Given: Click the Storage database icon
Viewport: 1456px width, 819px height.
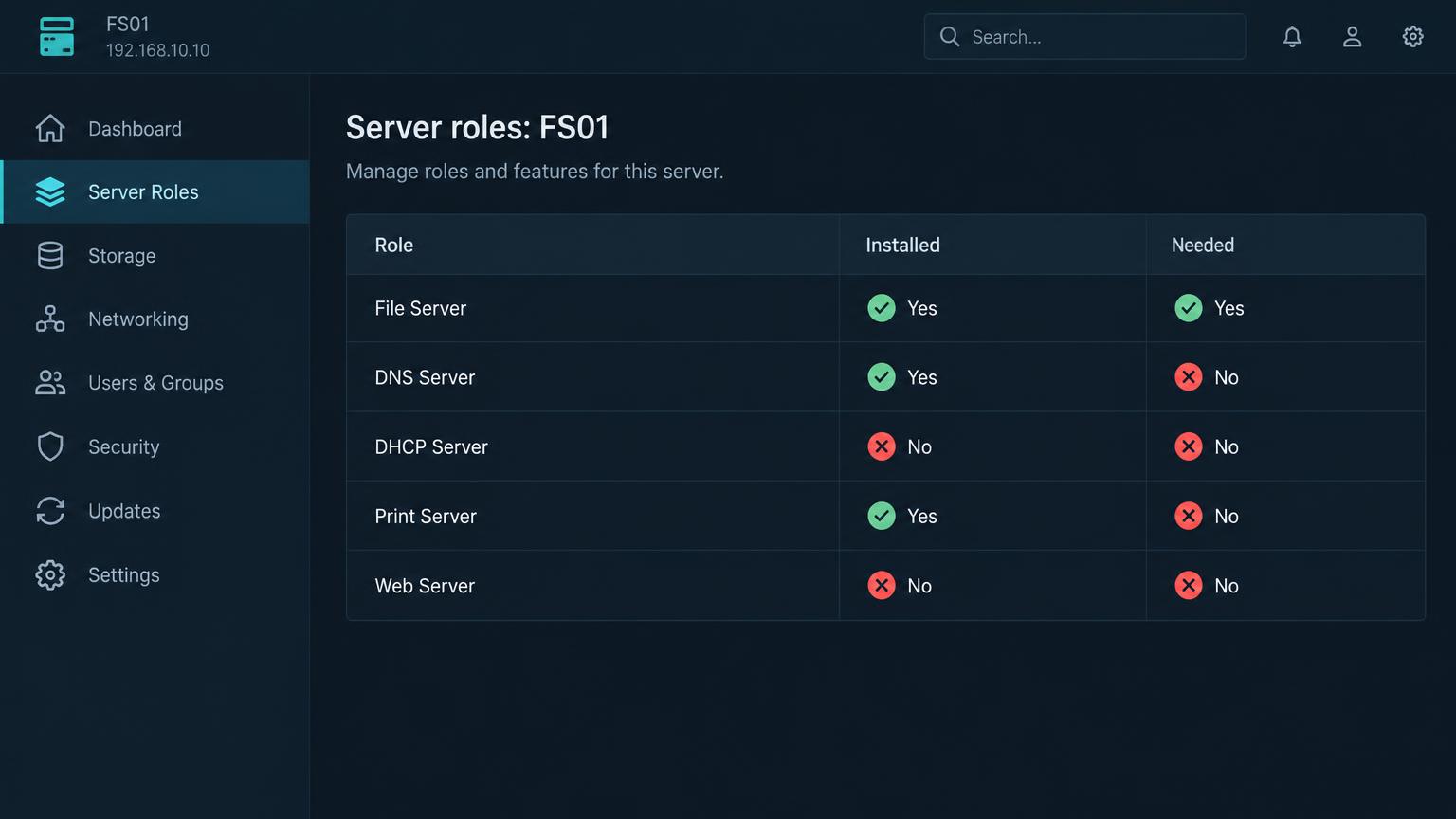Looking at the screenshot, I should [50, 256].
